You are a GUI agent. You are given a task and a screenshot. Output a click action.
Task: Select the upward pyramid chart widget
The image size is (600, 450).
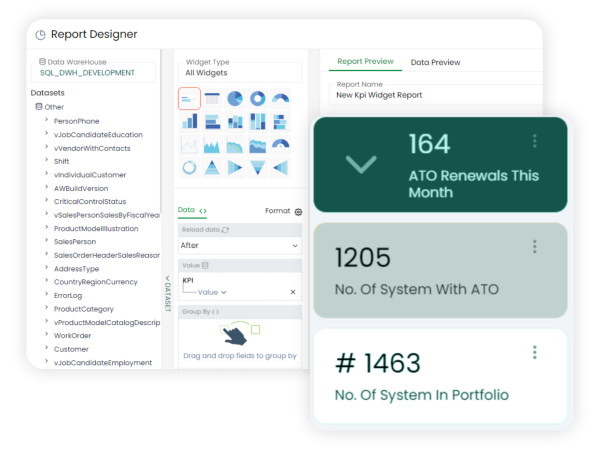[212, 168]
